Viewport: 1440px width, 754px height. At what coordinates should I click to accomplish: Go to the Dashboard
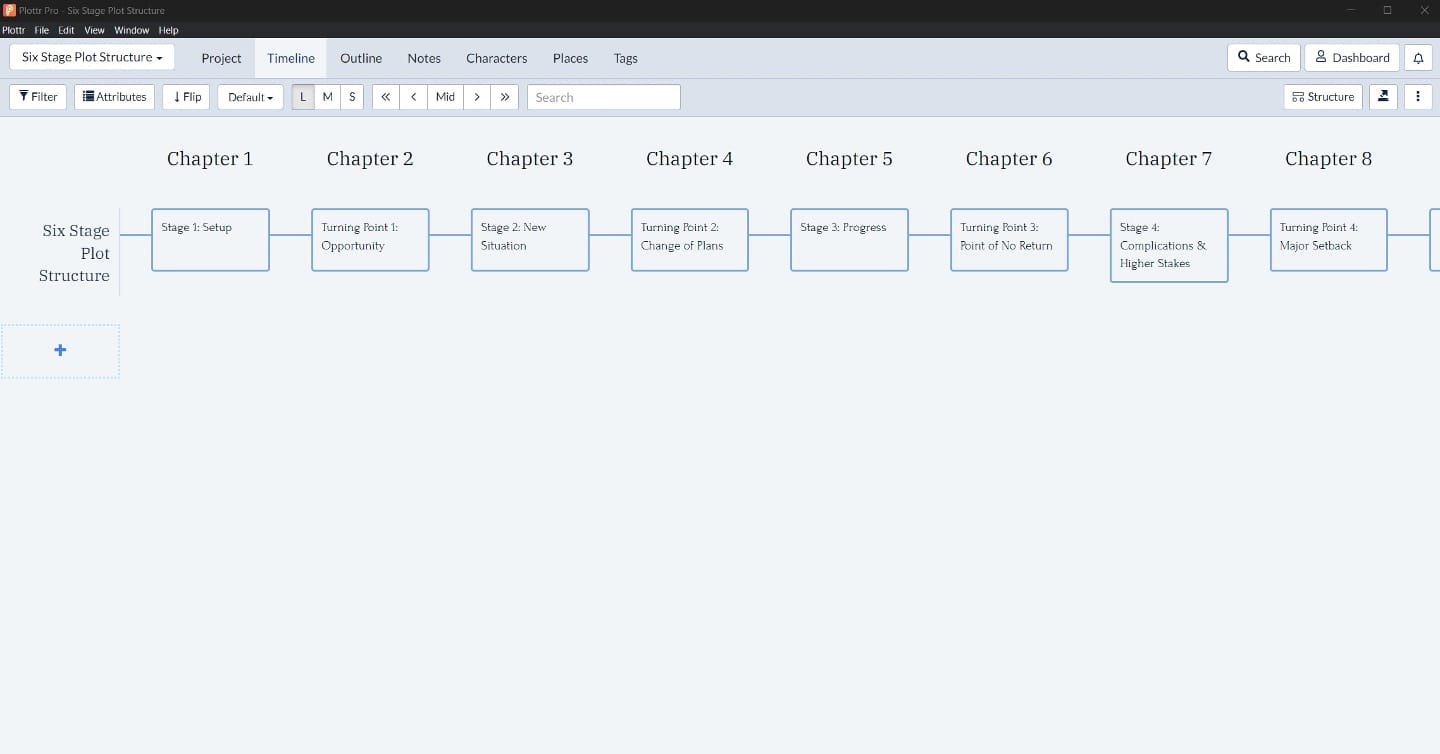click(1351, 57)
